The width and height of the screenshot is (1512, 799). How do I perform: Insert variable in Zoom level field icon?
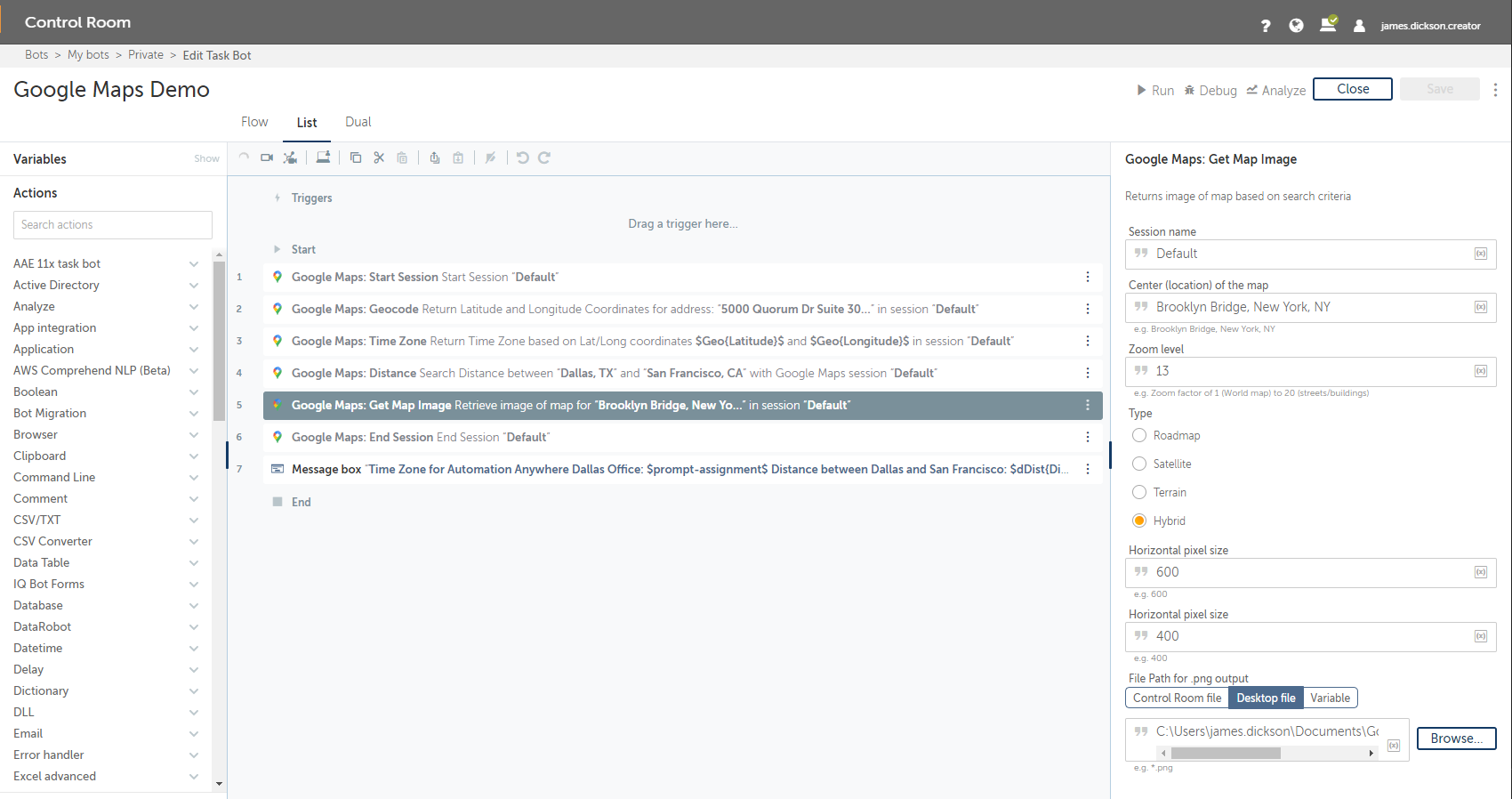1481,371
